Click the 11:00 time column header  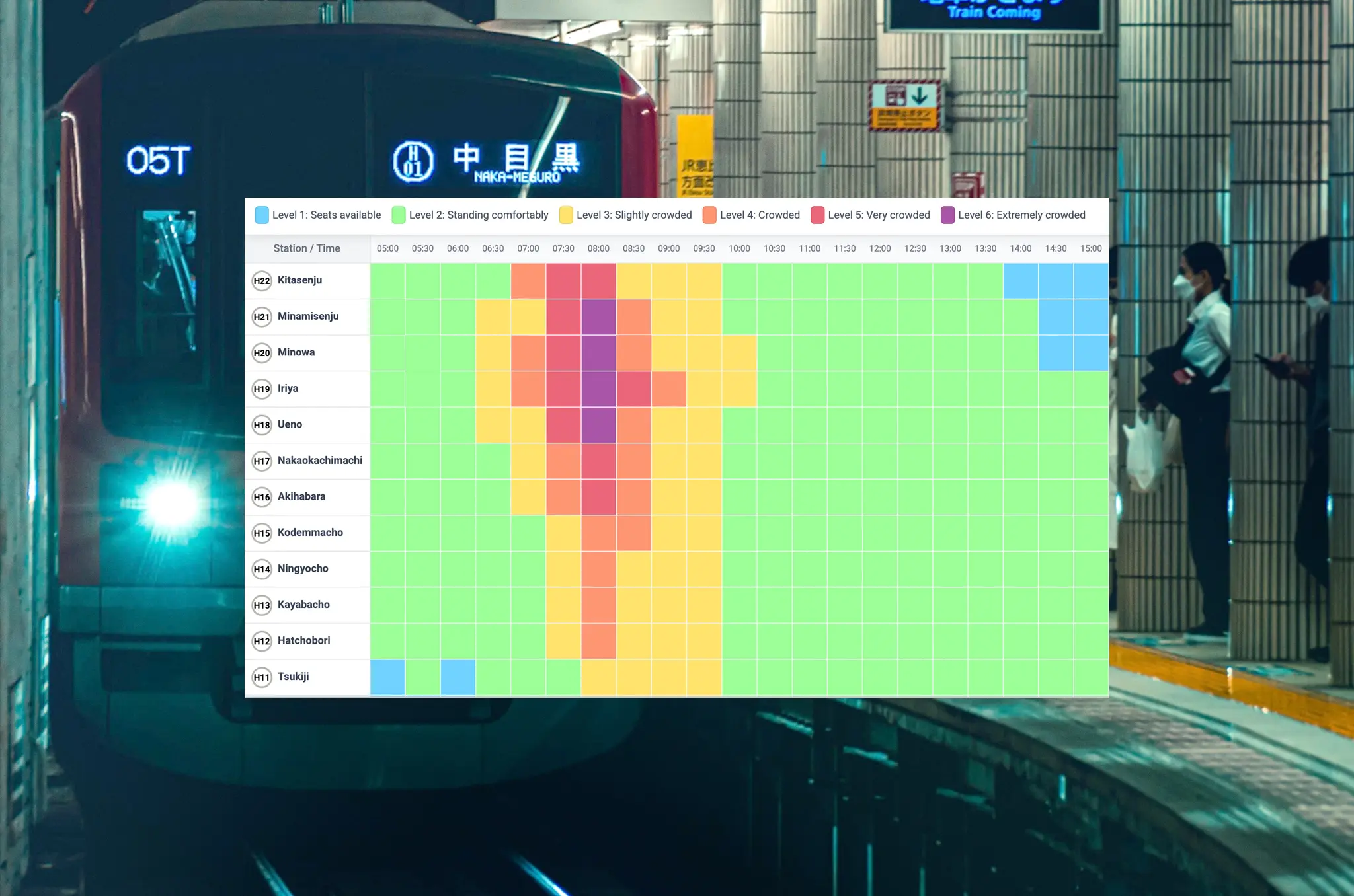809,248
